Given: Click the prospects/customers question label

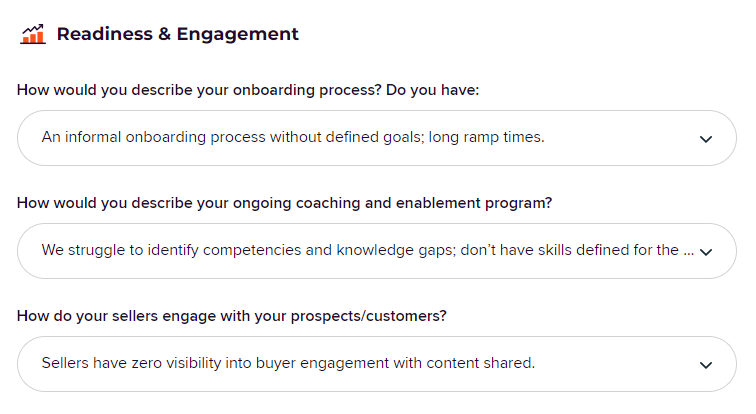Looking at the screenshot, I should (x=231, y=316).
